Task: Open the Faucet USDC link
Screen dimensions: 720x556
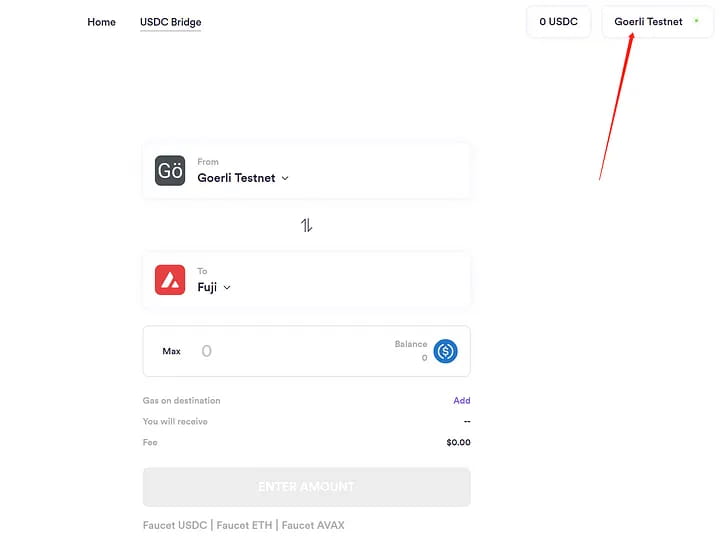Action: tap(175, 525)
